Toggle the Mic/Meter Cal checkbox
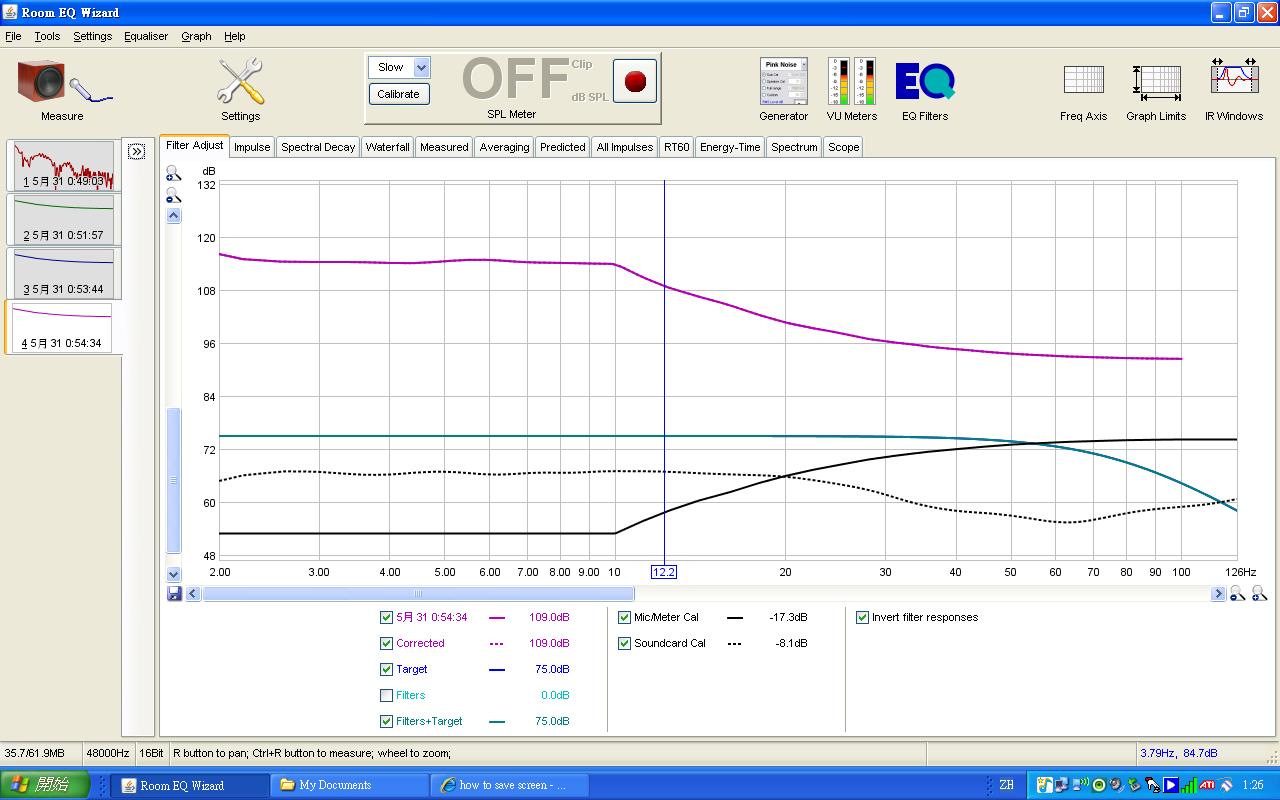 pyautogui.click(x=624, y=617)
